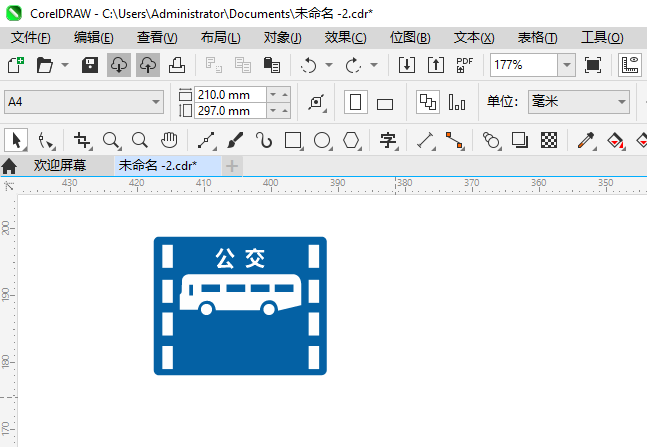Toggle full-screen preview

[x=593, y=65]
